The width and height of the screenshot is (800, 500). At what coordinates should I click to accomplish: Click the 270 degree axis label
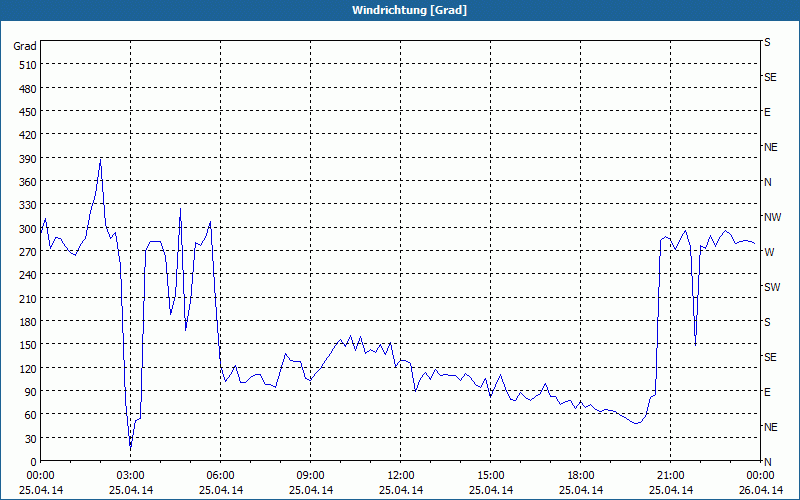click(28, 252)
